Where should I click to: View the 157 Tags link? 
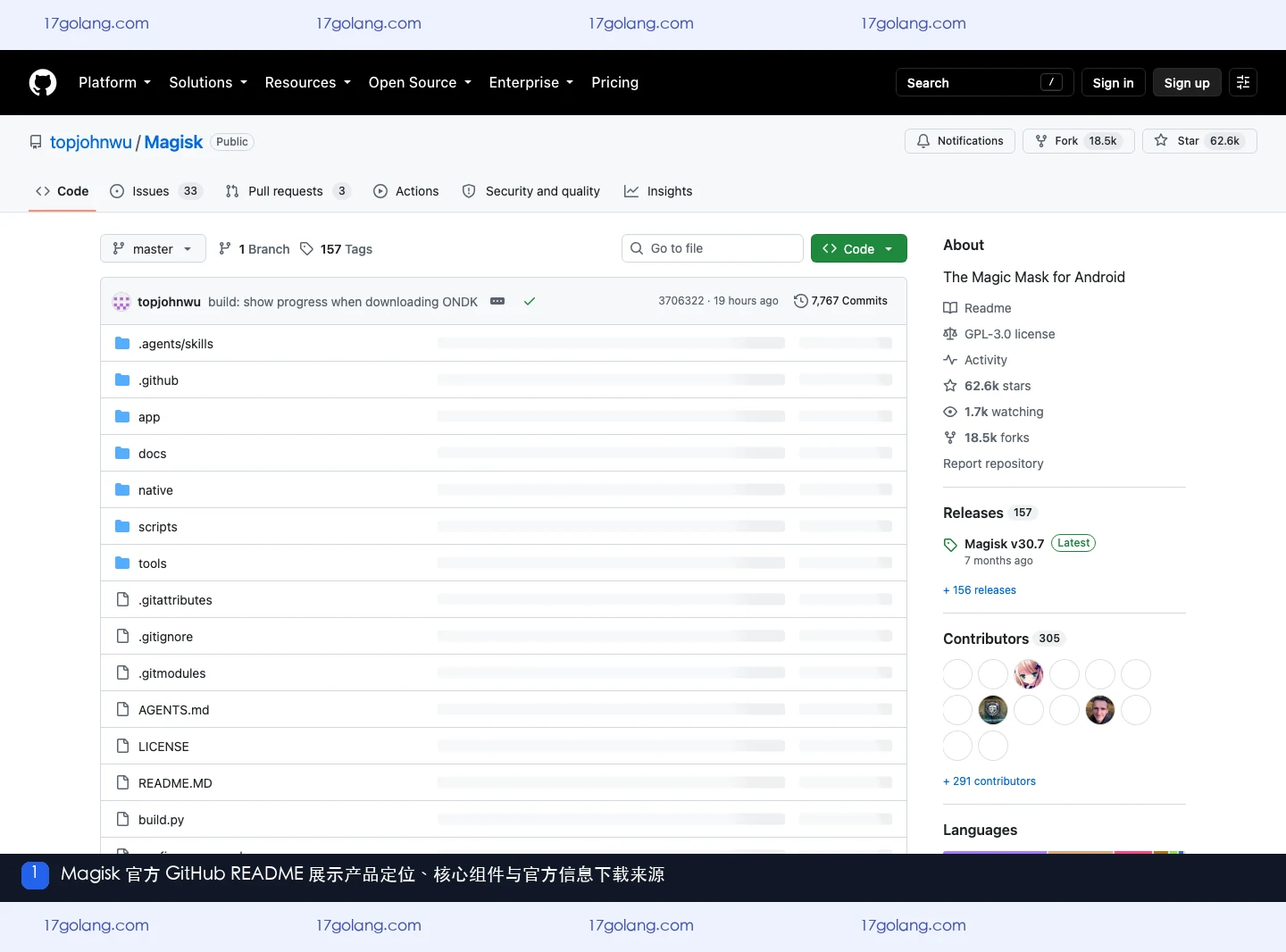[x=337, y=248]
